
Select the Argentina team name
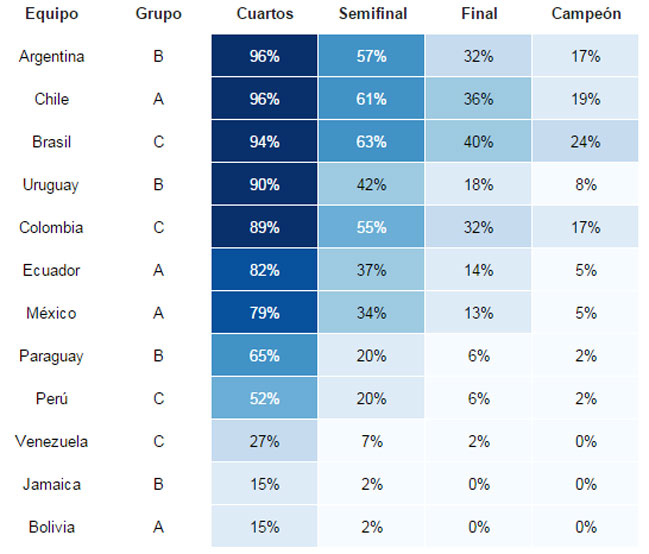point(52,56)
